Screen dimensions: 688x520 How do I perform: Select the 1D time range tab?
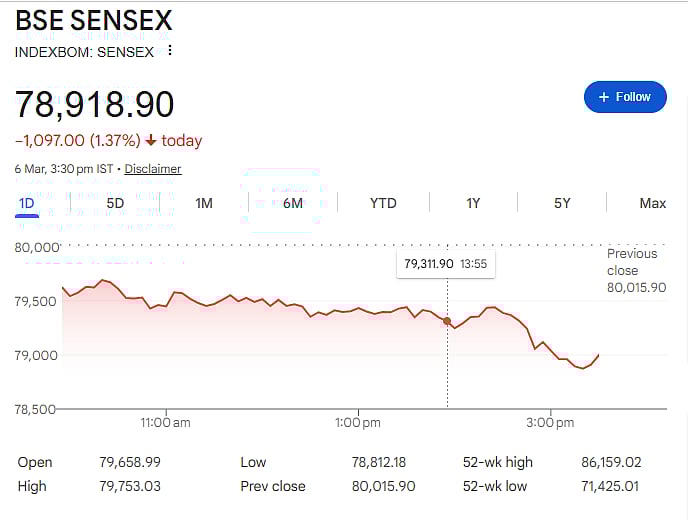pos(27,203)
